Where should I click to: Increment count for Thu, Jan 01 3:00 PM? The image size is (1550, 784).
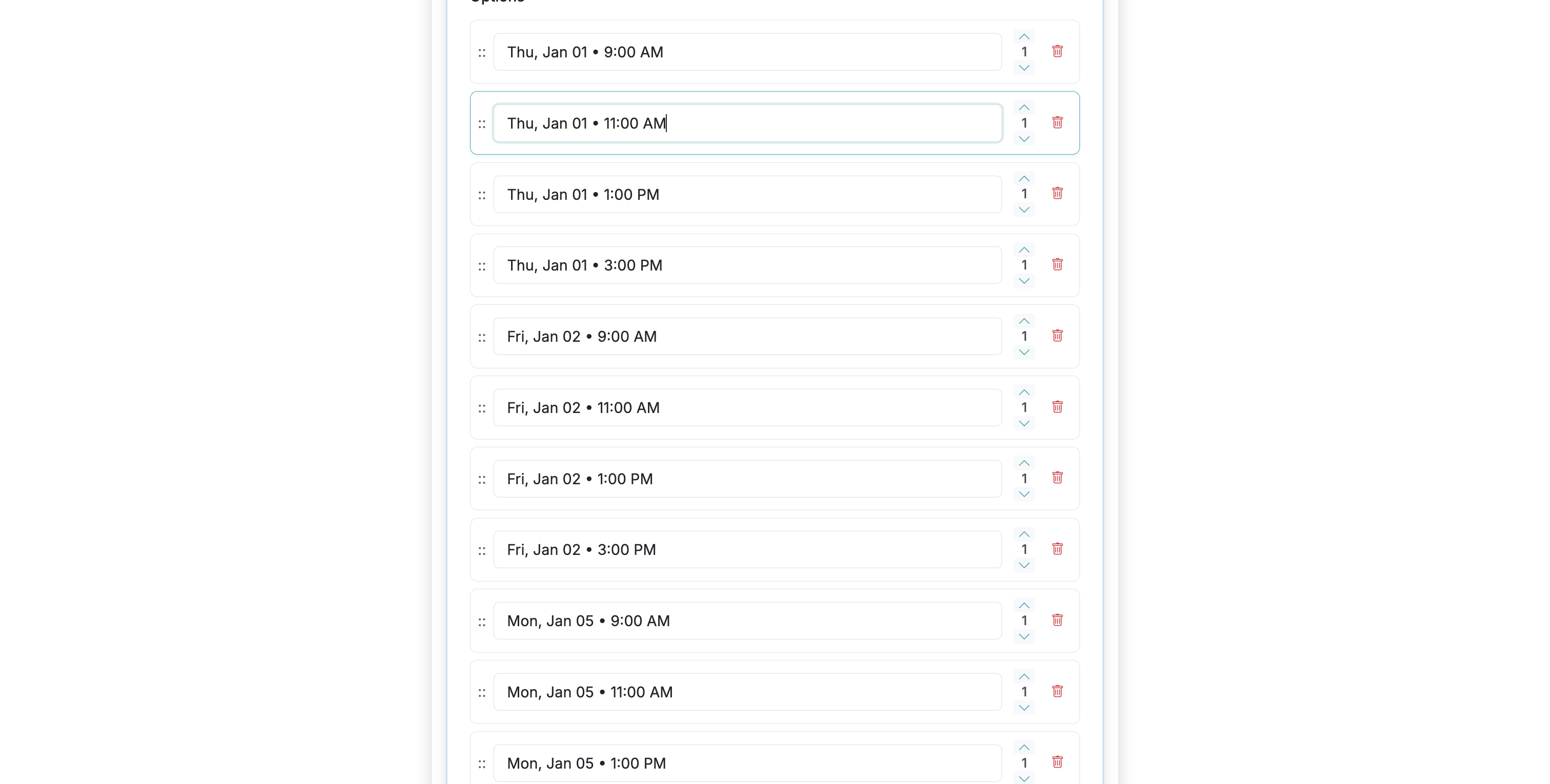click(1023, 249)
